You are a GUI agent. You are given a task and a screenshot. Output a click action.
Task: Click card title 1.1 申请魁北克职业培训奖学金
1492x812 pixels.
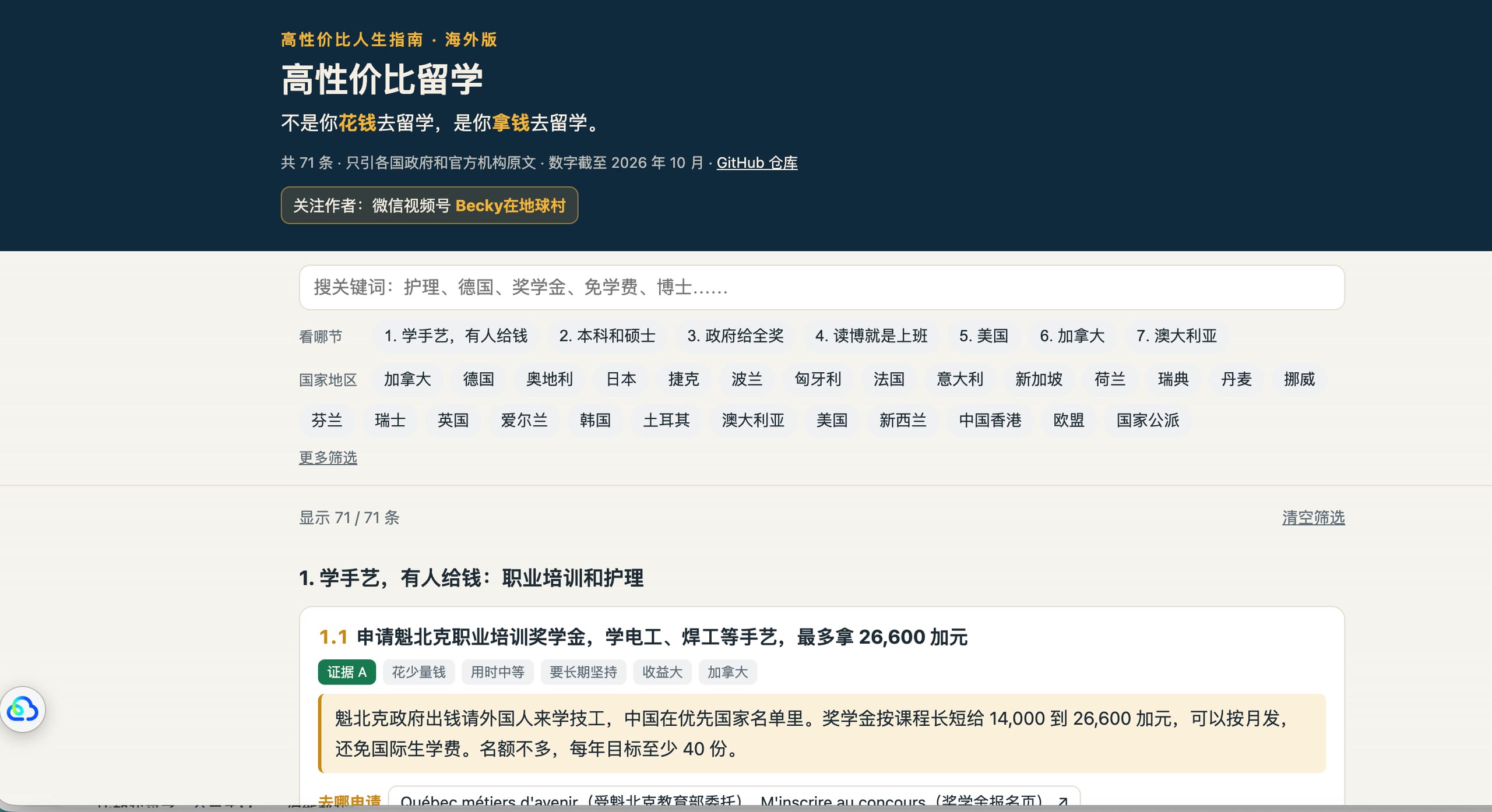pos(643,637)
